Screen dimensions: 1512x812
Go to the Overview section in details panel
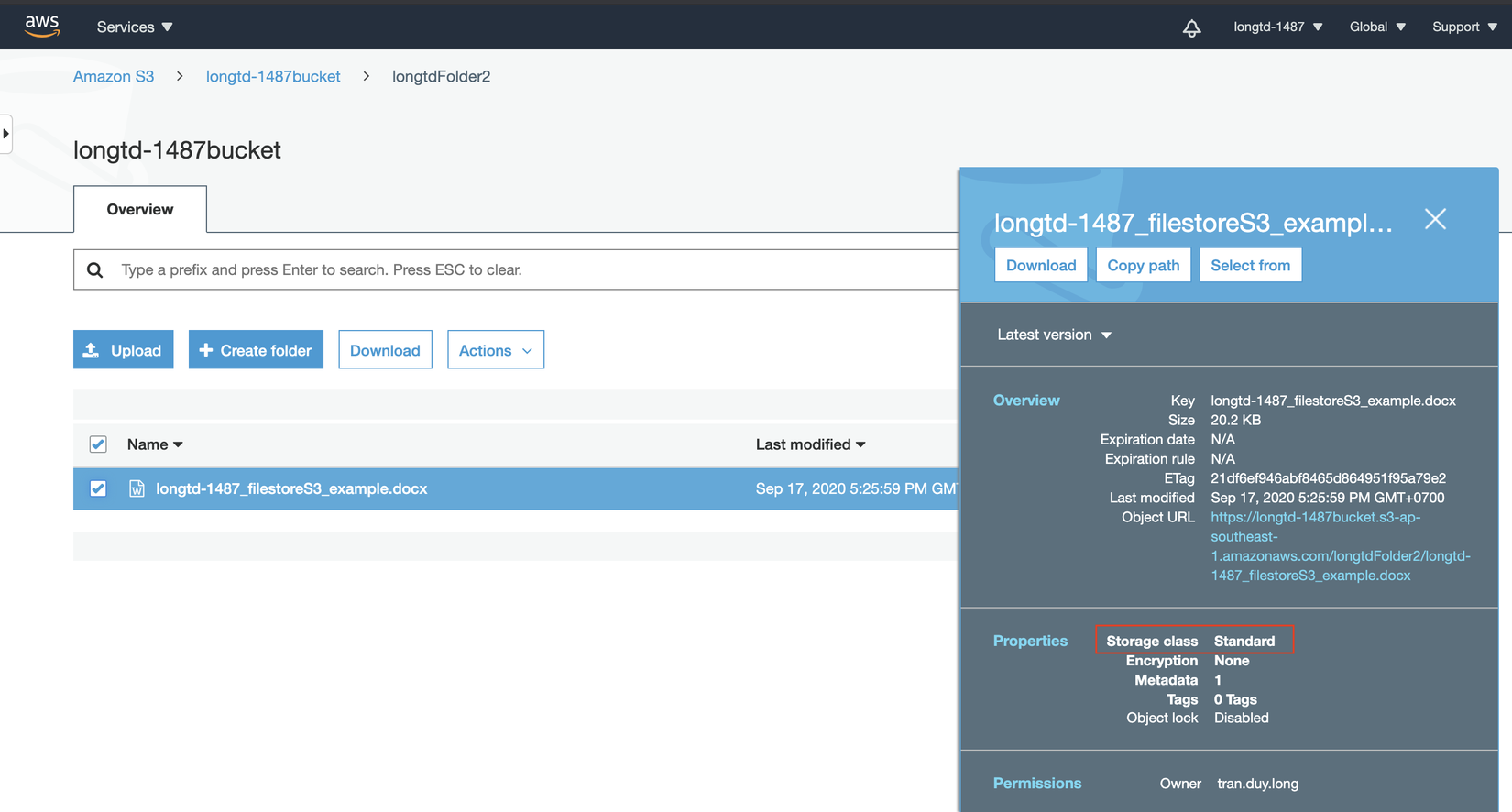tap(1026, 401)
